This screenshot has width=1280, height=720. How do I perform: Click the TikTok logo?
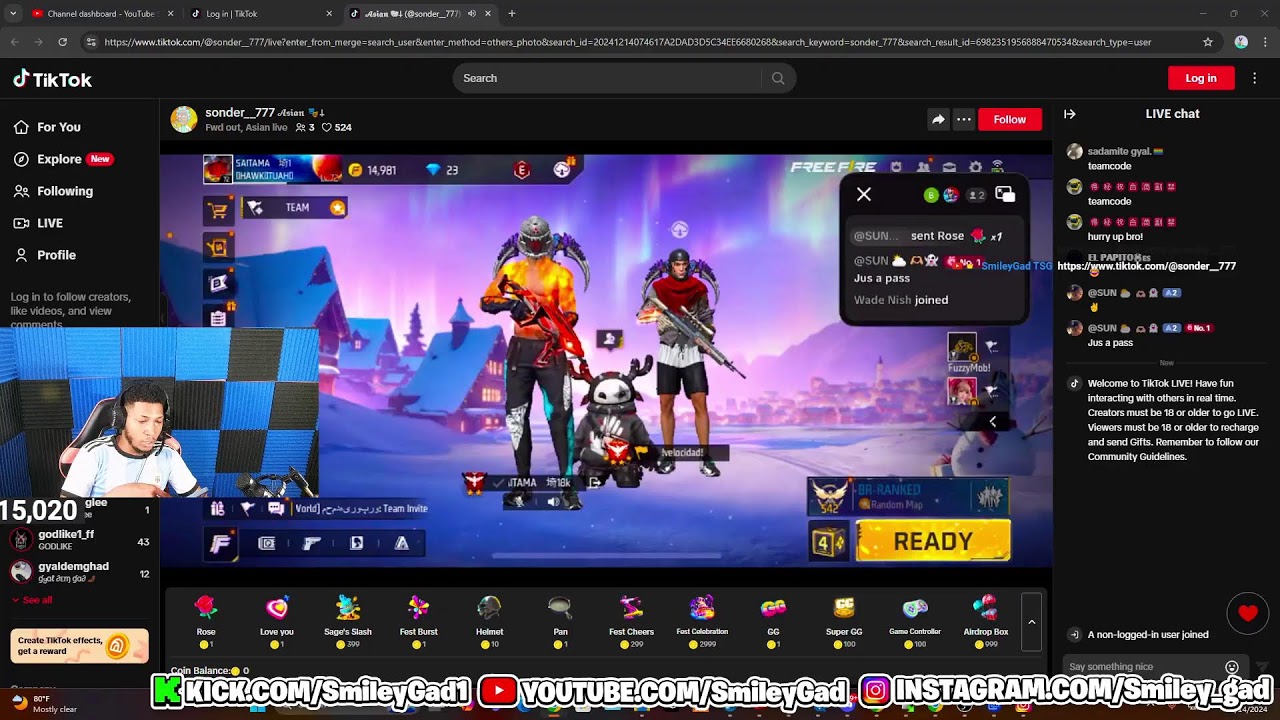pyautogui.click(x=52, y=79)
